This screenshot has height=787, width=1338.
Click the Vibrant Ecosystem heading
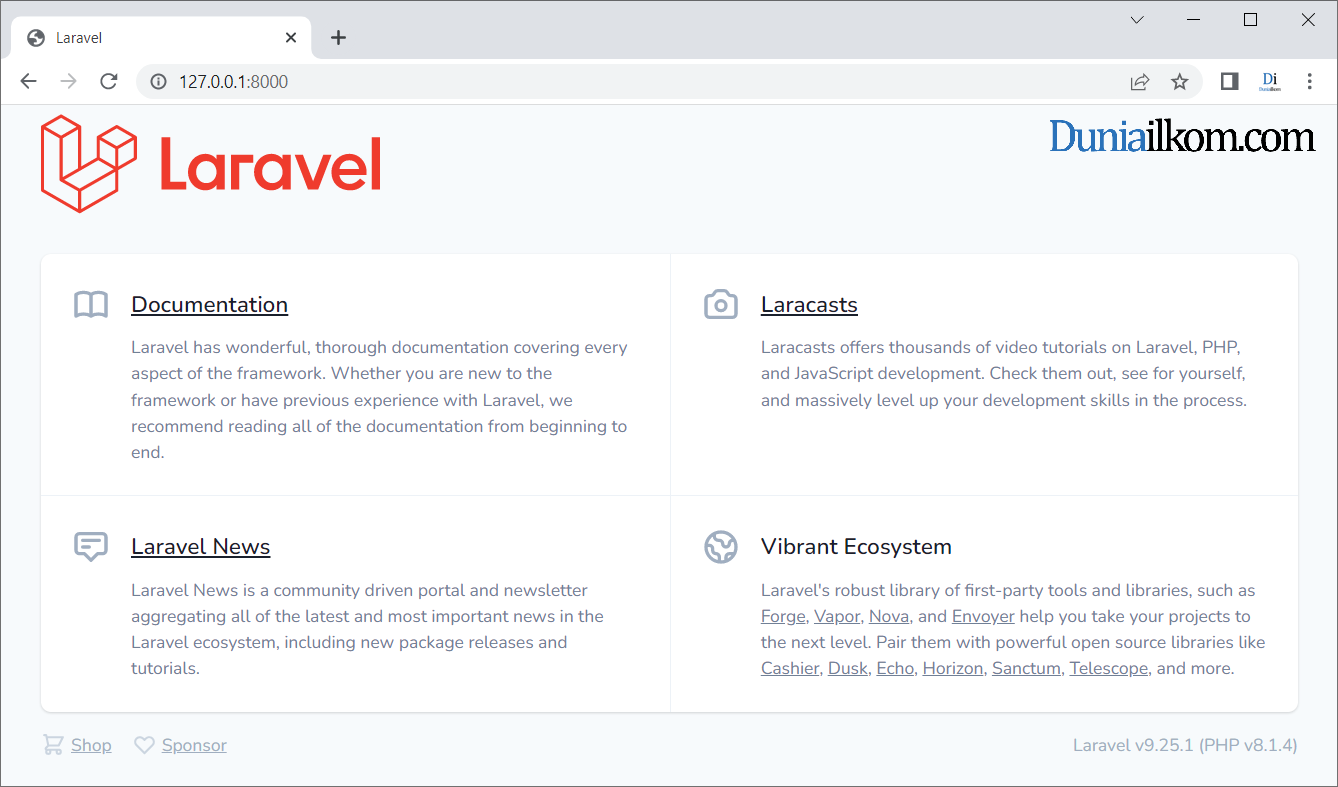[856, 547]
